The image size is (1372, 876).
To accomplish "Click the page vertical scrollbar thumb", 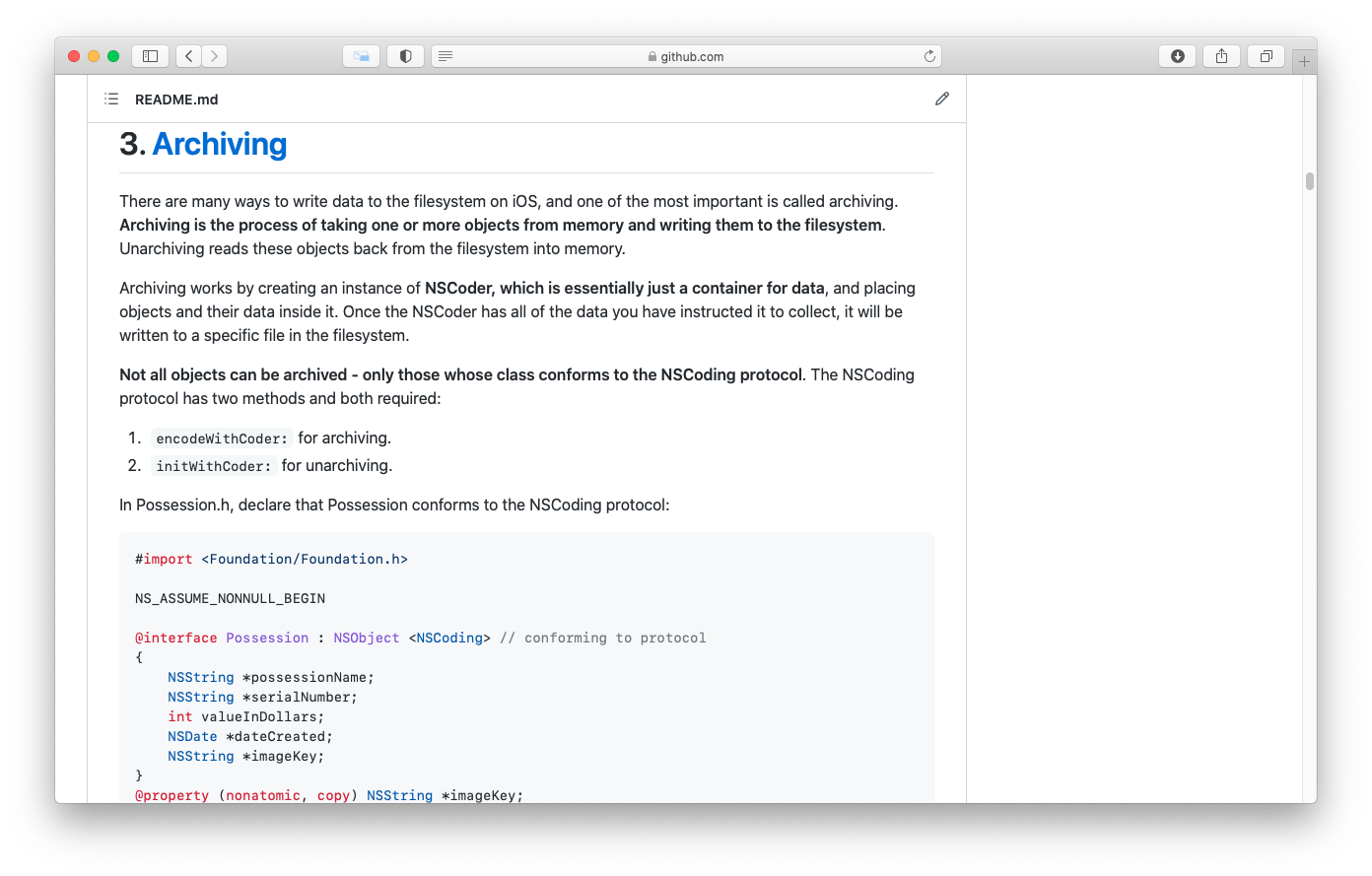I will tap(1310, 181).
